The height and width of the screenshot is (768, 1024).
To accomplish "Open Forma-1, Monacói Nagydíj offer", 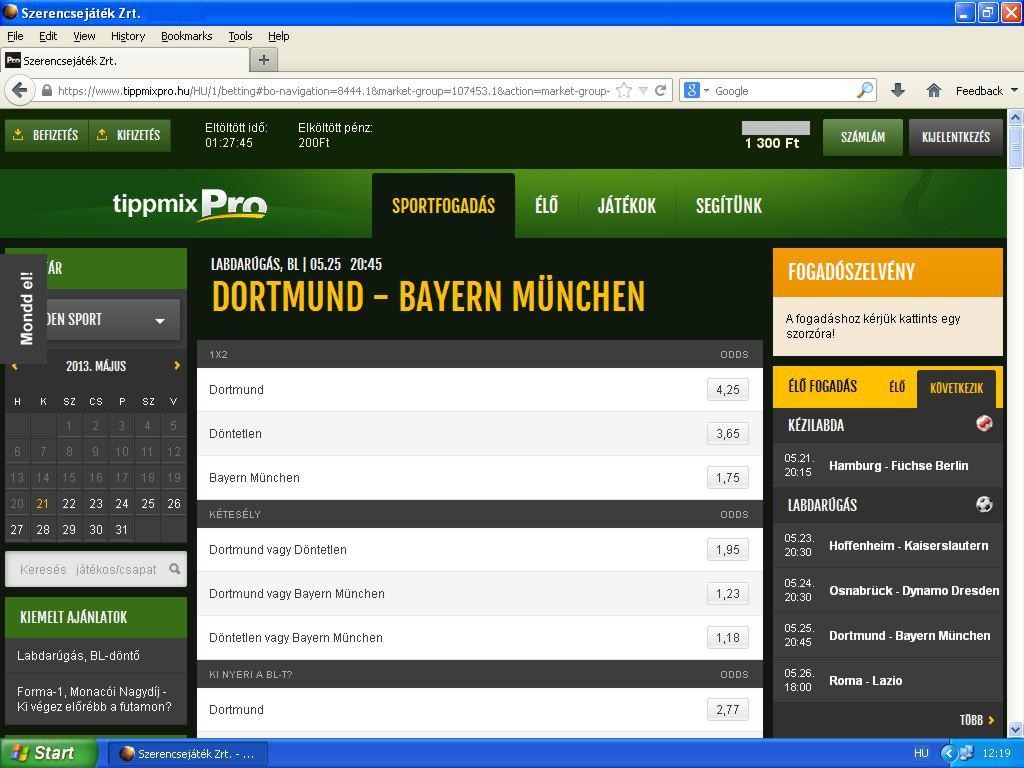I will [96, 699].
